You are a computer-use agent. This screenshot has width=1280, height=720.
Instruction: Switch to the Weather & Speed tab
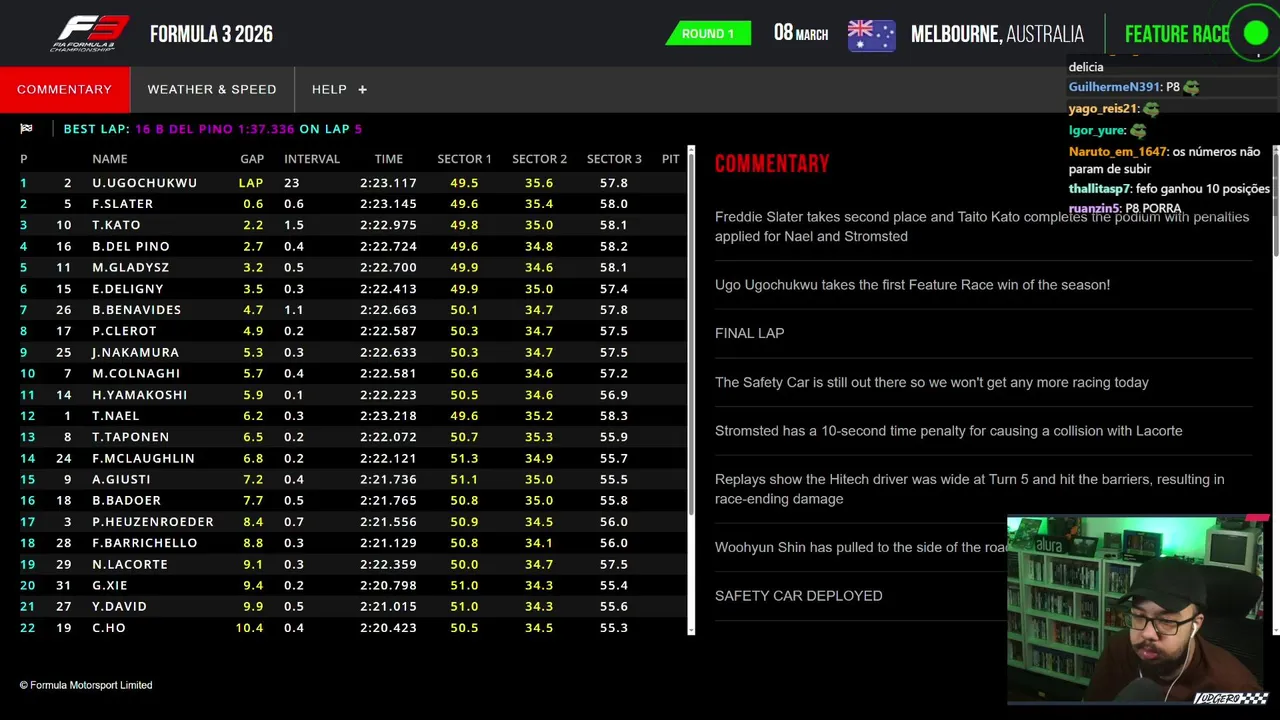(x=212, y=89)
